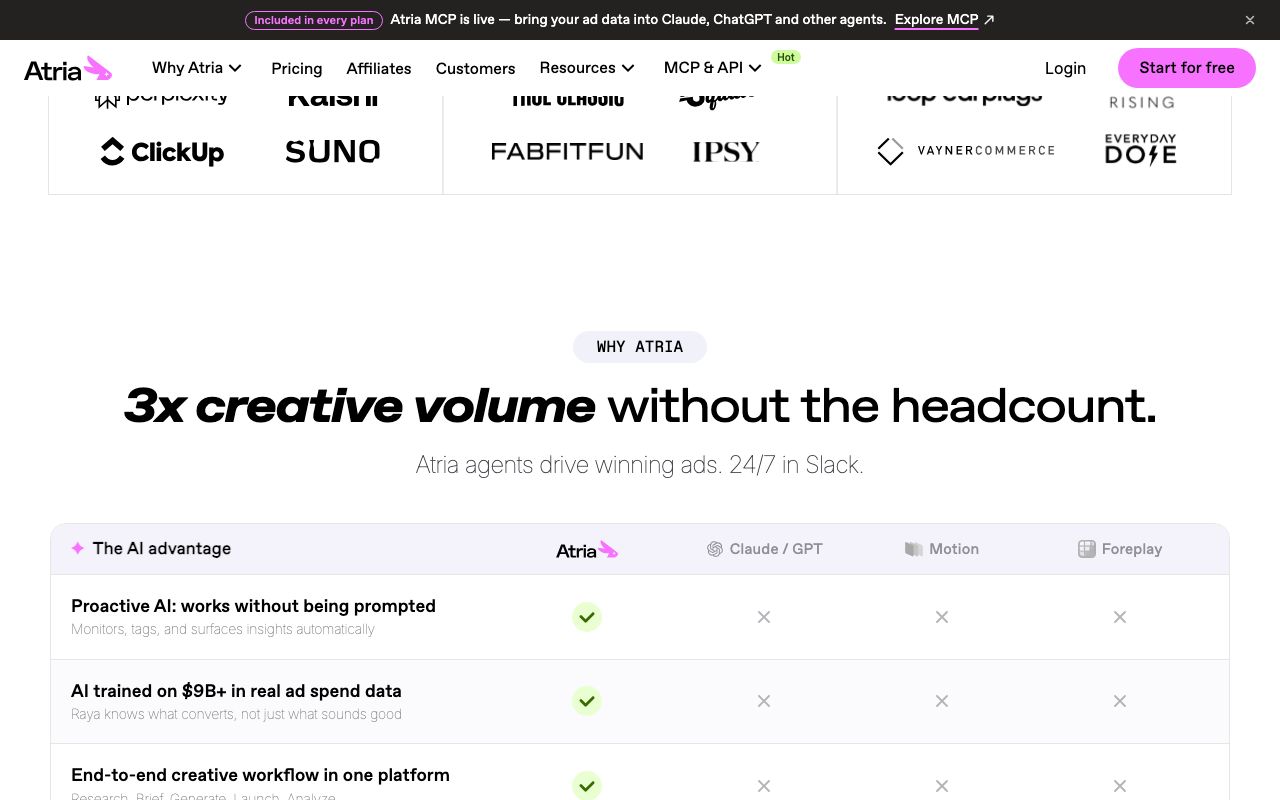
Task: Click Motion cross in Proactive AI row
Action: [942, 617]
